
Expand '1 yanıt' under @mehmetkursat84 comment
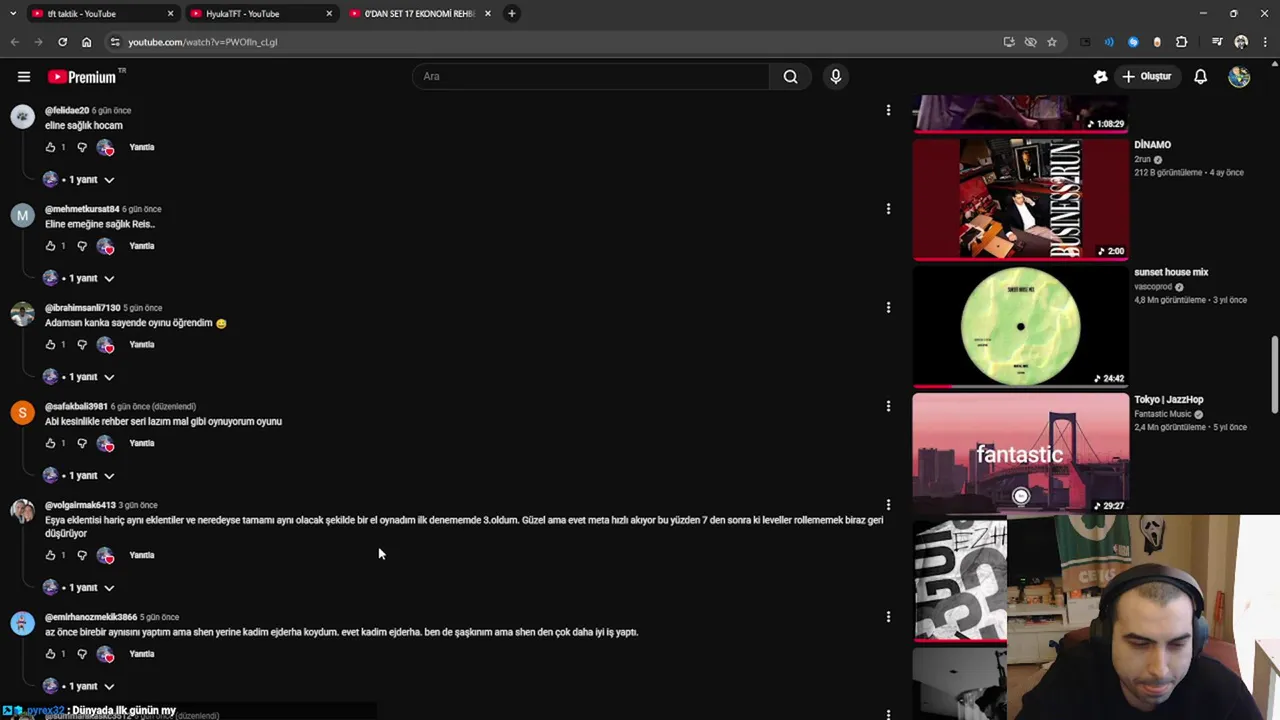(79, 278)
